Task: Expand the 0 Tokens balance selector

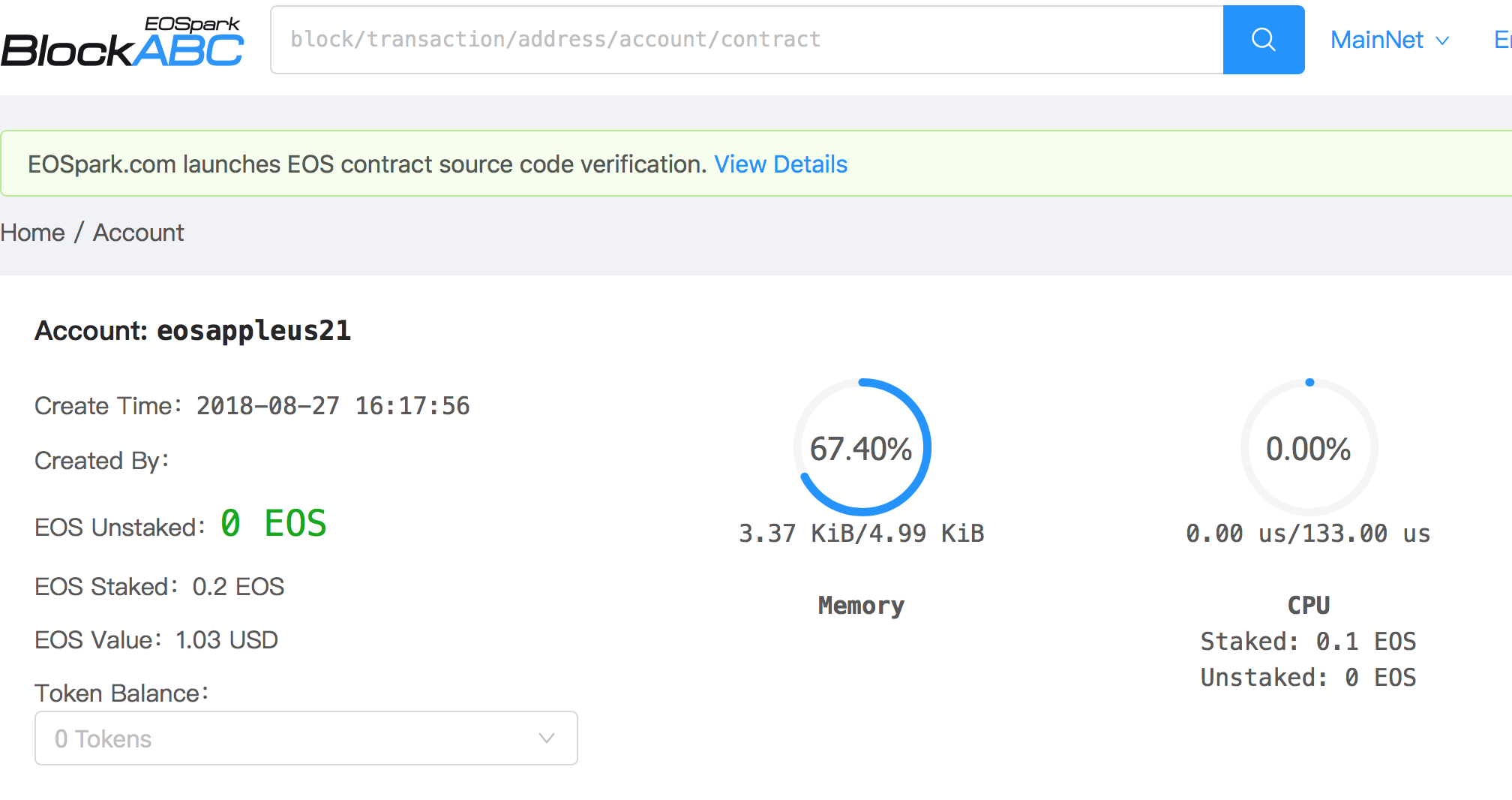Action: tap(306, 738)
